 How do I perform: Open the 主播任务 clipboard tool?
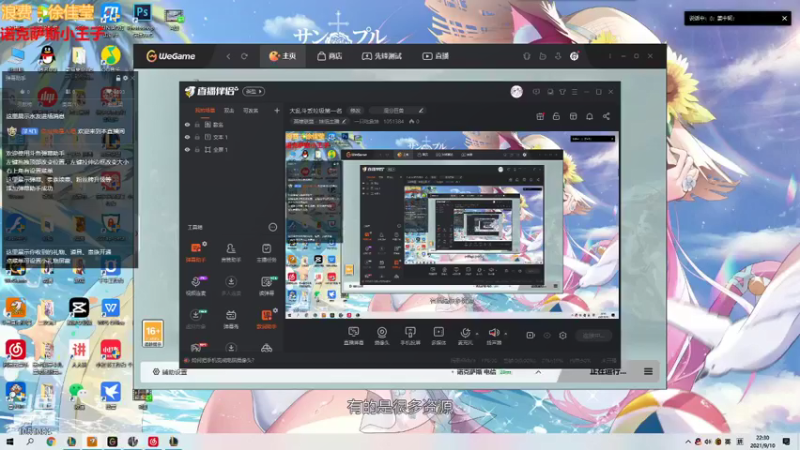click(266, 252)
